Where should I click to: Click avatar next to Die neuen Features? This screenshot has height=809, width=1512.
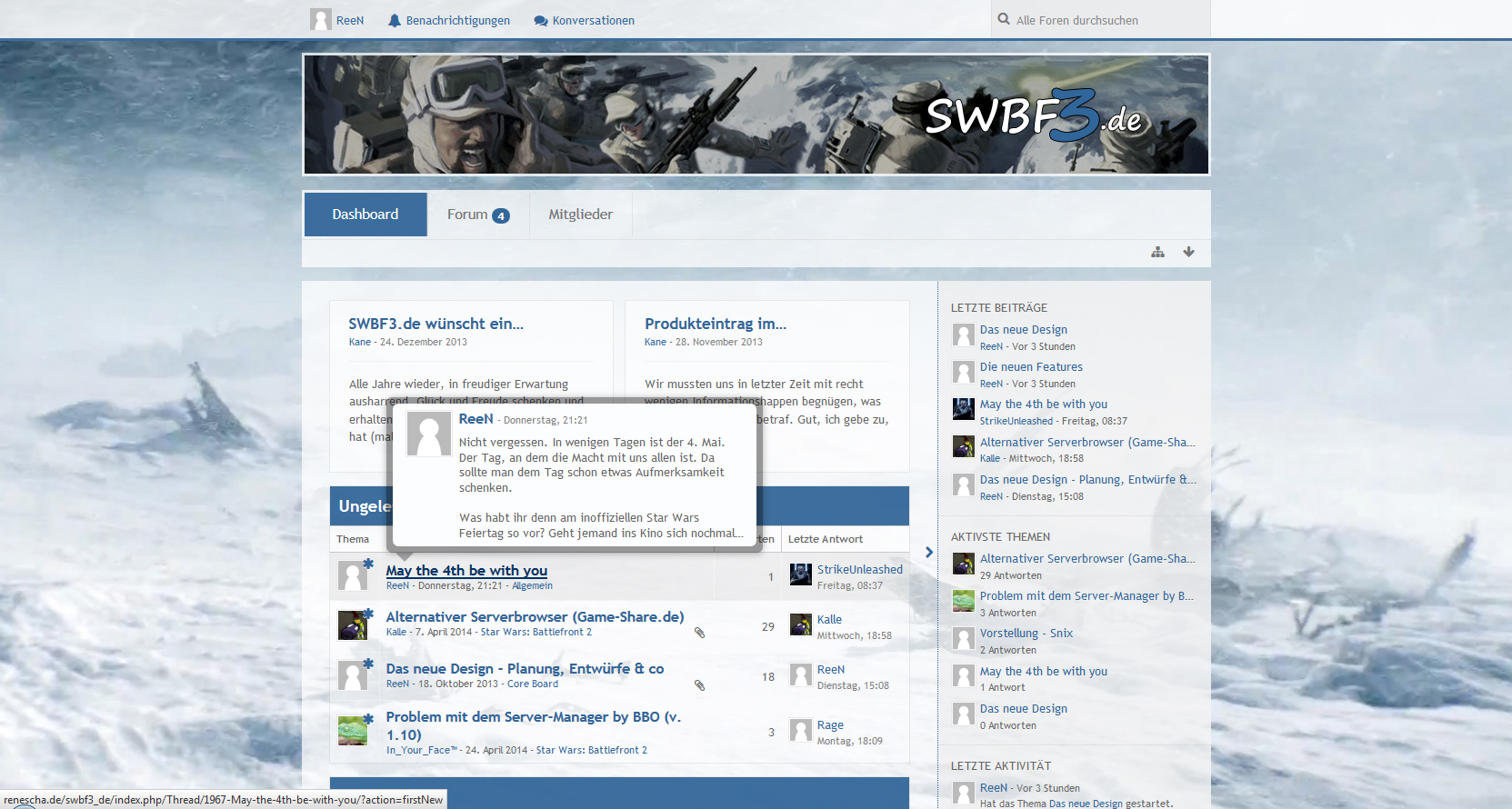(x=964, y=372)
